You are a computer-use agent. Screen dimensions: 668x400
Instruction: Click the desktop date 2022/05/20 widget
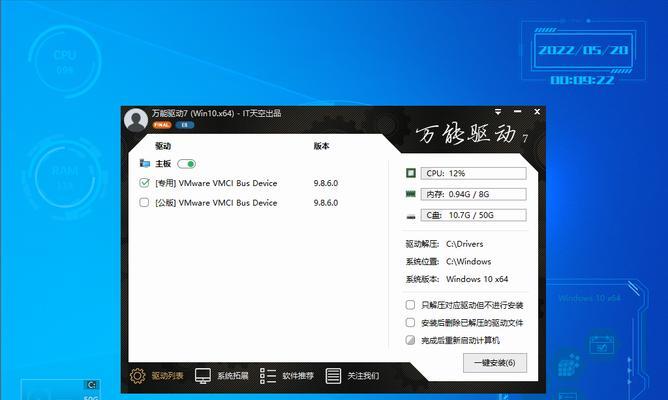[x=583, y=50]
